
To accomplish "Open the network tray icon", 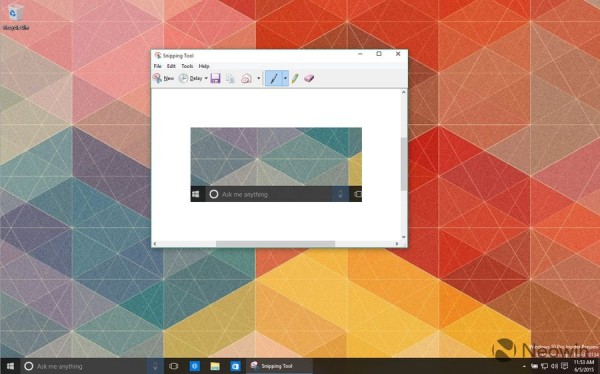I will (545, 367).
